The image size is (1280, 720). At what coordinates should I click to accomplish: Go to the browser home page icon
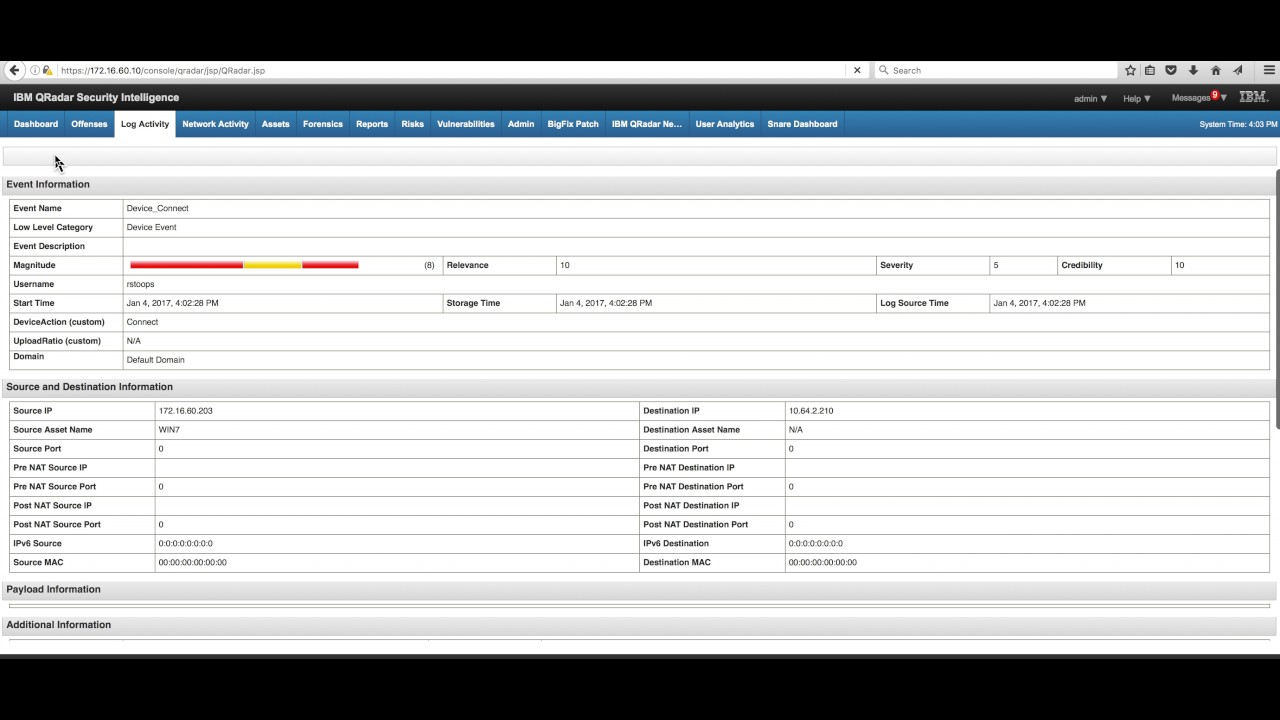(x=1216, y=70)
